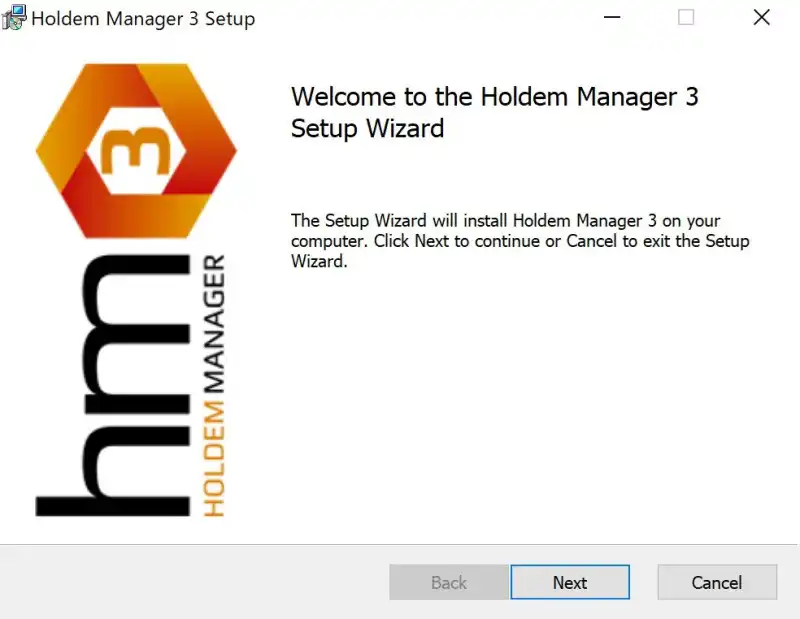The width and height of the screenshot is (800, 619).
Task: Click the black 'HOLDEM' vertical text
Action: 214,467
